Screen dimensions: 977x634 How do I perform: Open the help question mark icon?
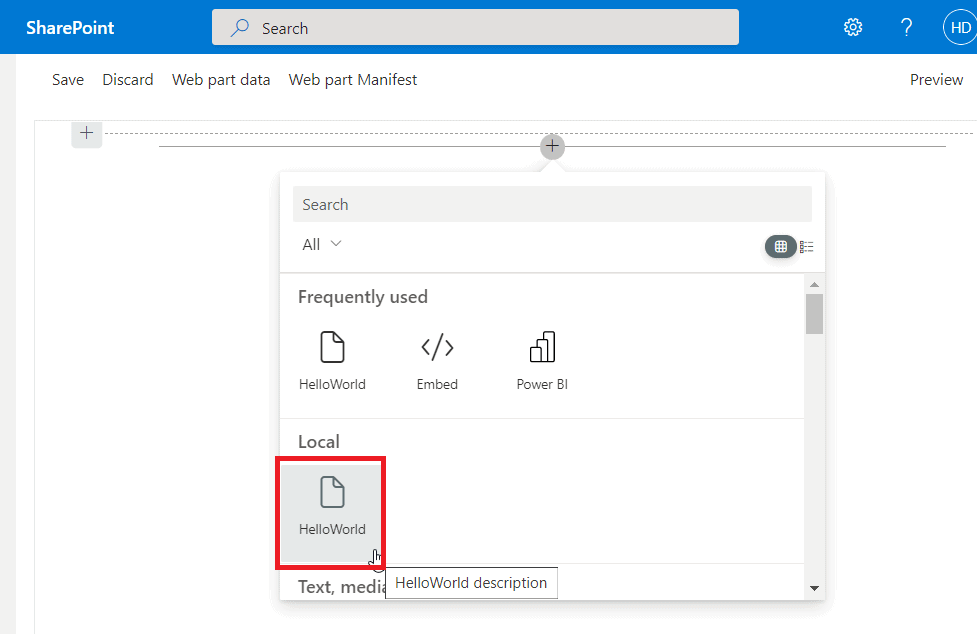[906, 27]
